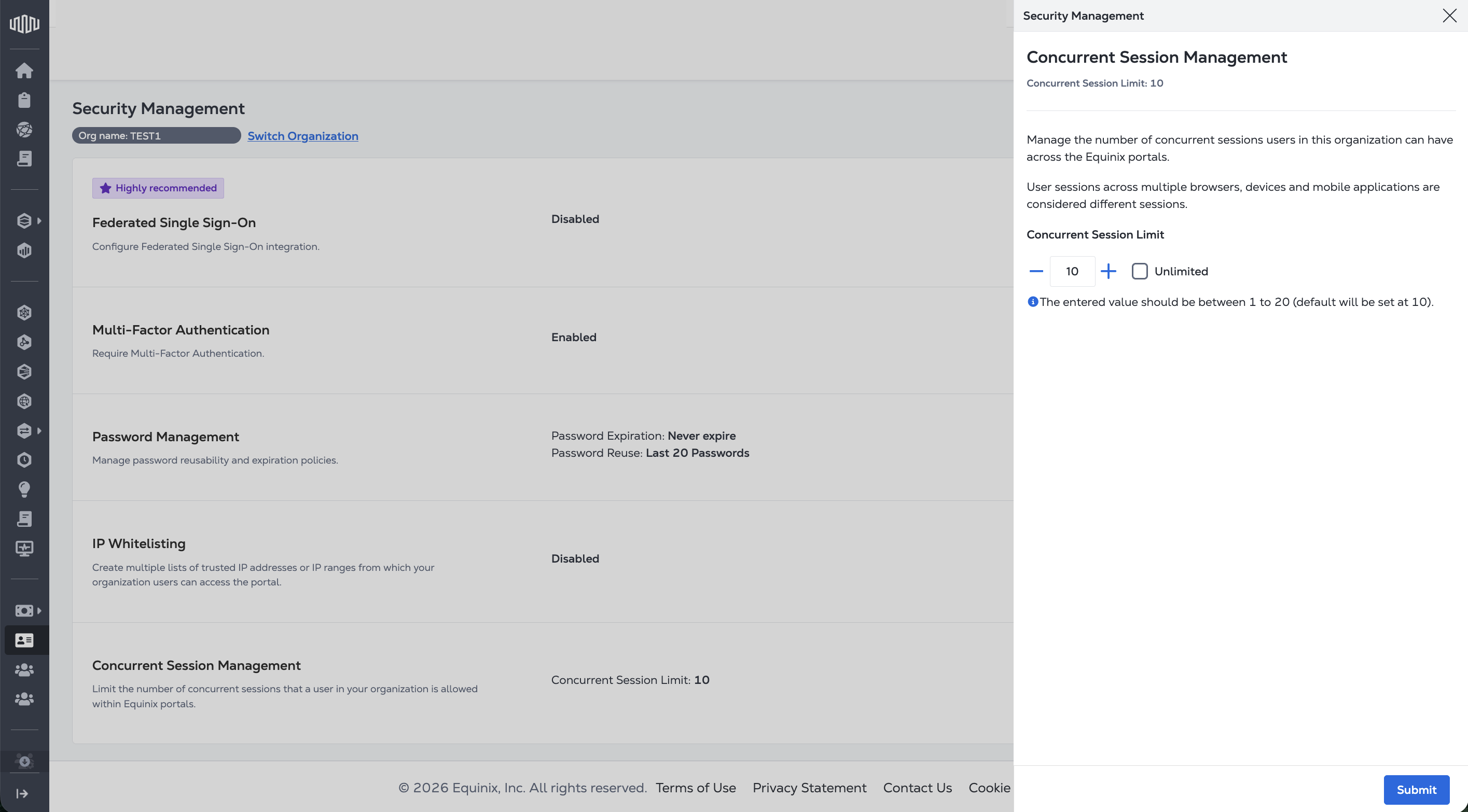Enable the Unlimited sessions checkbox
The image size is (1468, 812).
pos(1139,271)
